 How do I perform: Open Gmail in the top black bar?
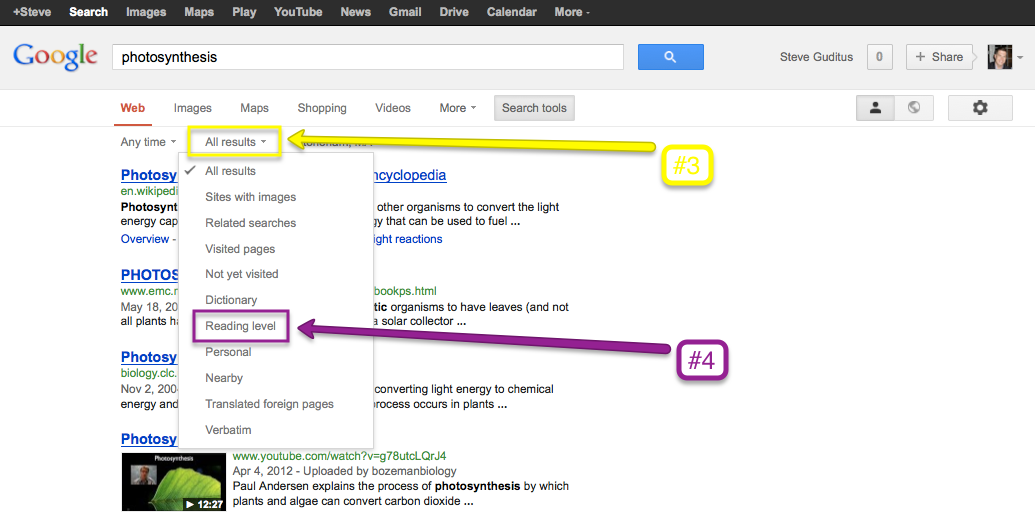coord(405,12)
